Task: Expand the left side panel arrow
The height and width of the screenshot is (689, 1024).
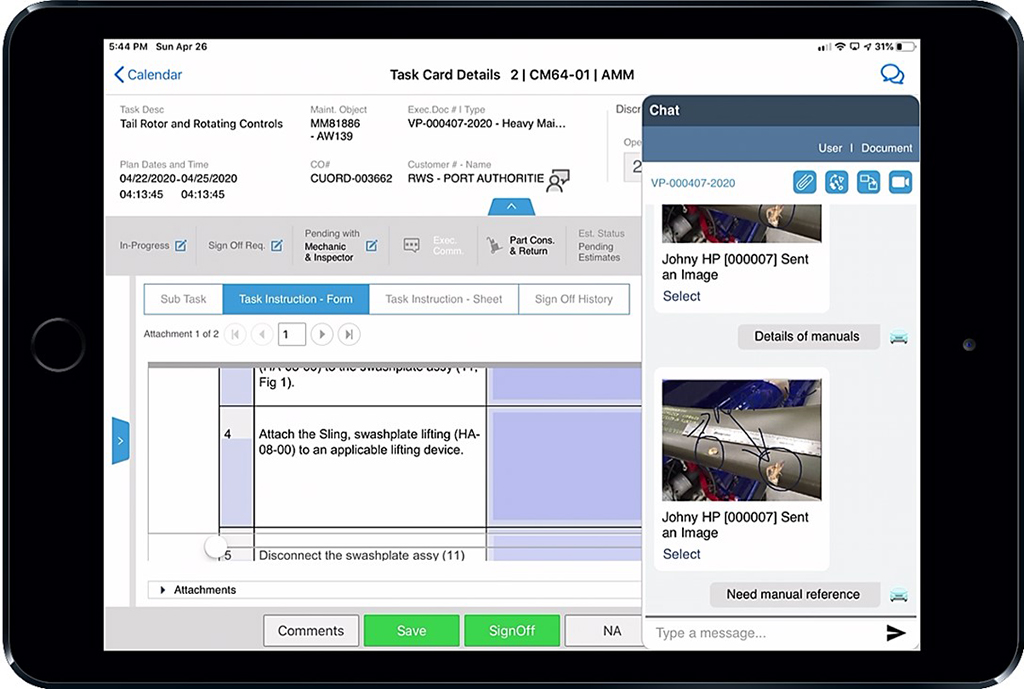Action: 120,440
